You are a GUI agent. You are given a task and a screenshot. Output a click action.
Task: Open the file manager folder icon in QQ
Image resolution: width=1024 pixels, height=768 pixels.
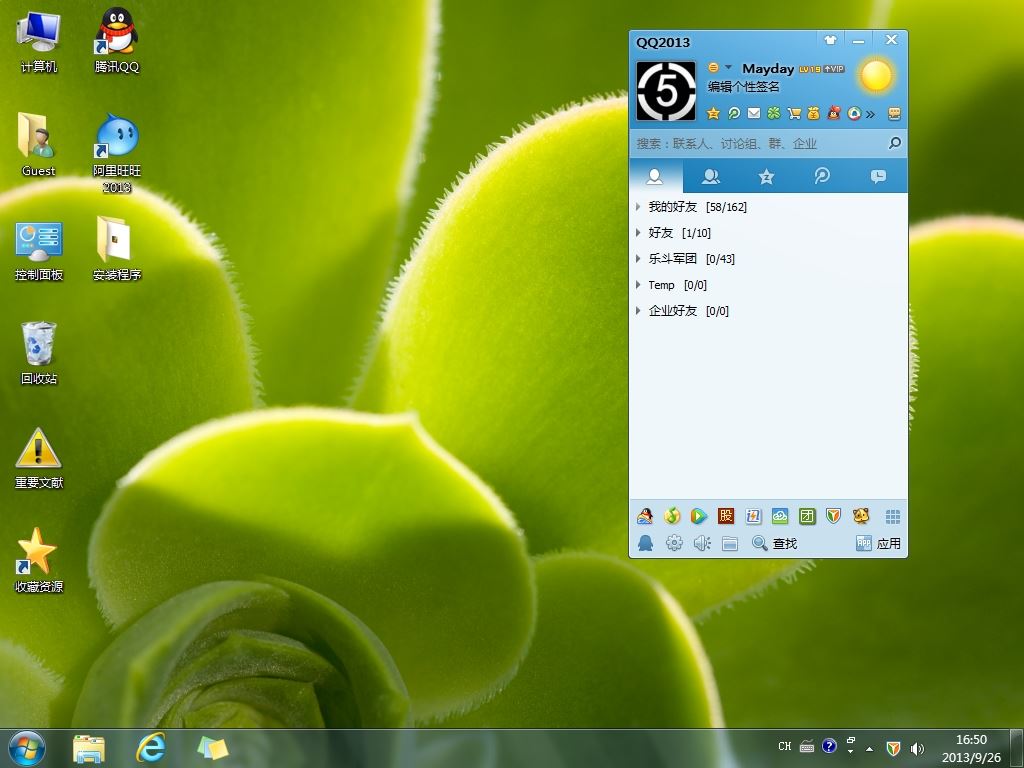(730, 543)
